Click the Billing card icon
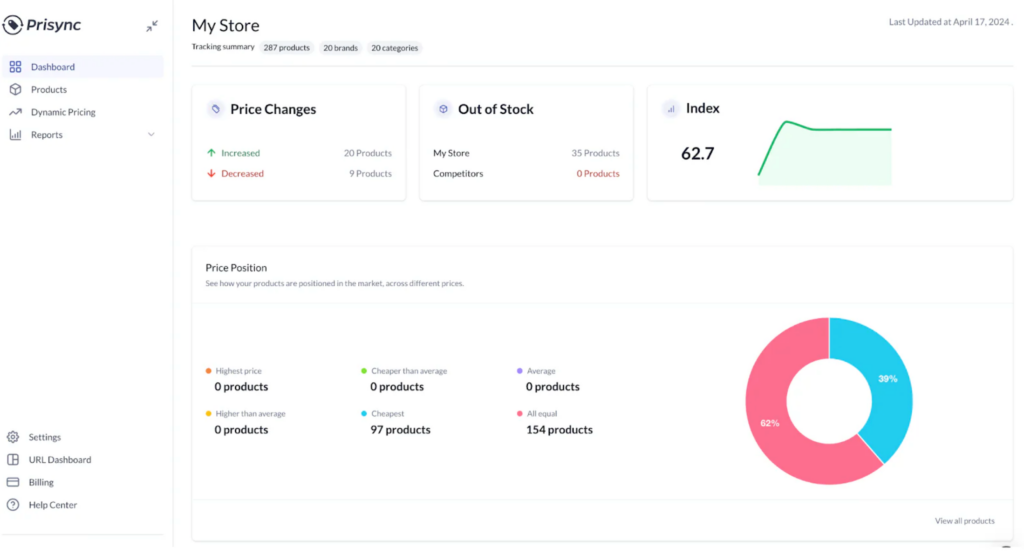The height and width of the screenshot is (560, 1024). [13, 482]
